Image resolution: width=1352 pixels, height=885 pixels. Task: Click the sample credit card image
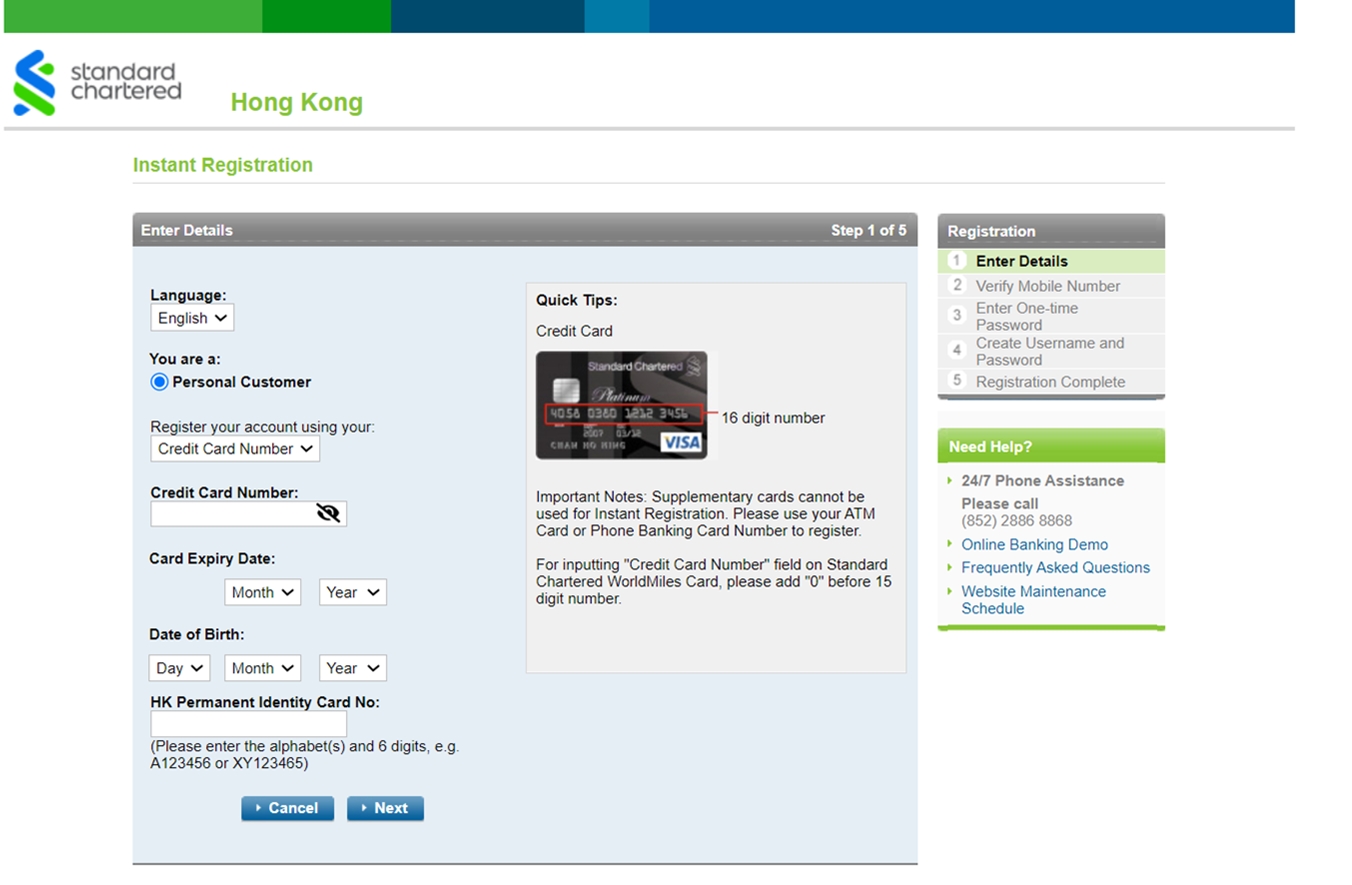621,405
